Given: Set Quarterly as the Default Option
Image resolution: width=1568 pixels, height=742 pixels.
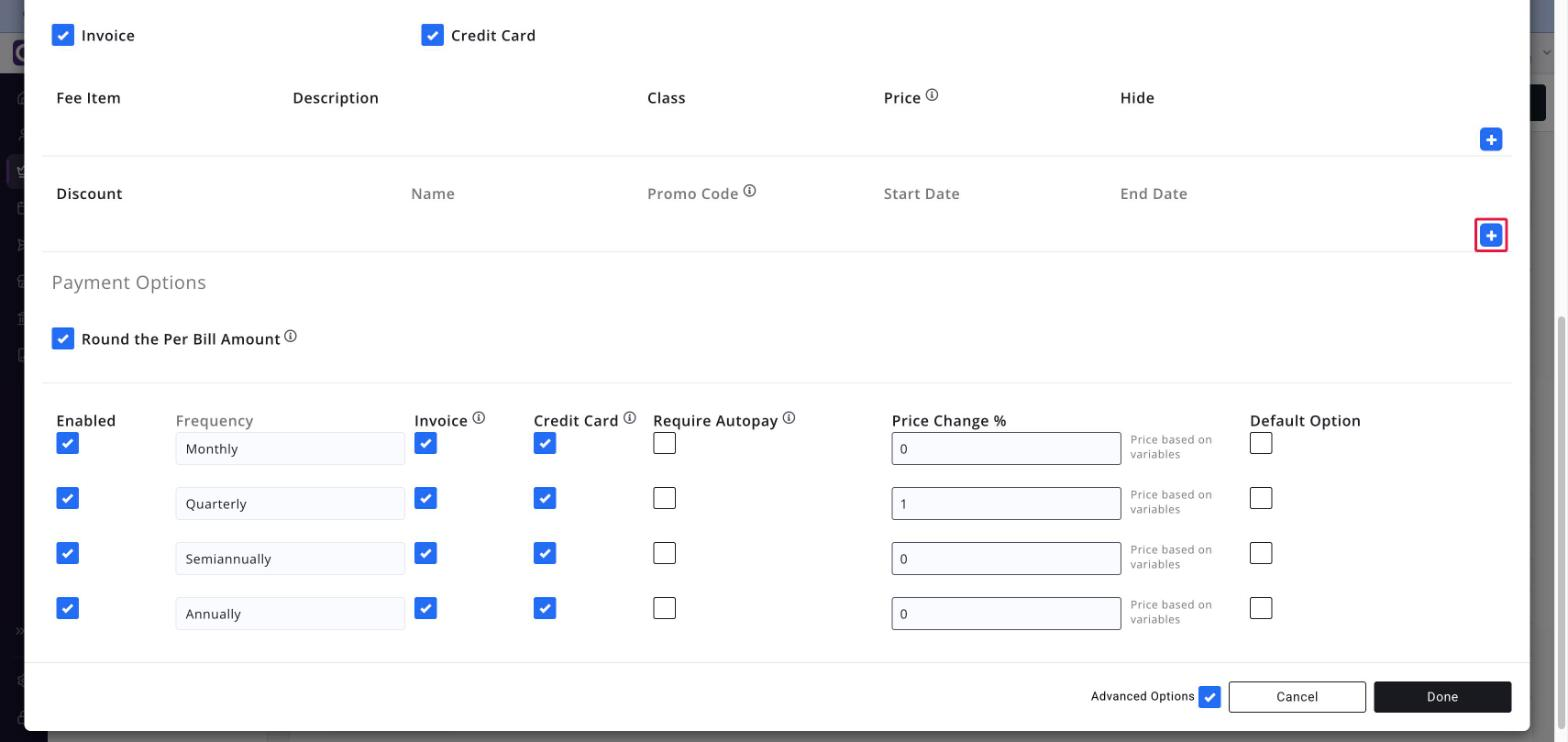Looking at the screenshot, I should click(1261, 498).
